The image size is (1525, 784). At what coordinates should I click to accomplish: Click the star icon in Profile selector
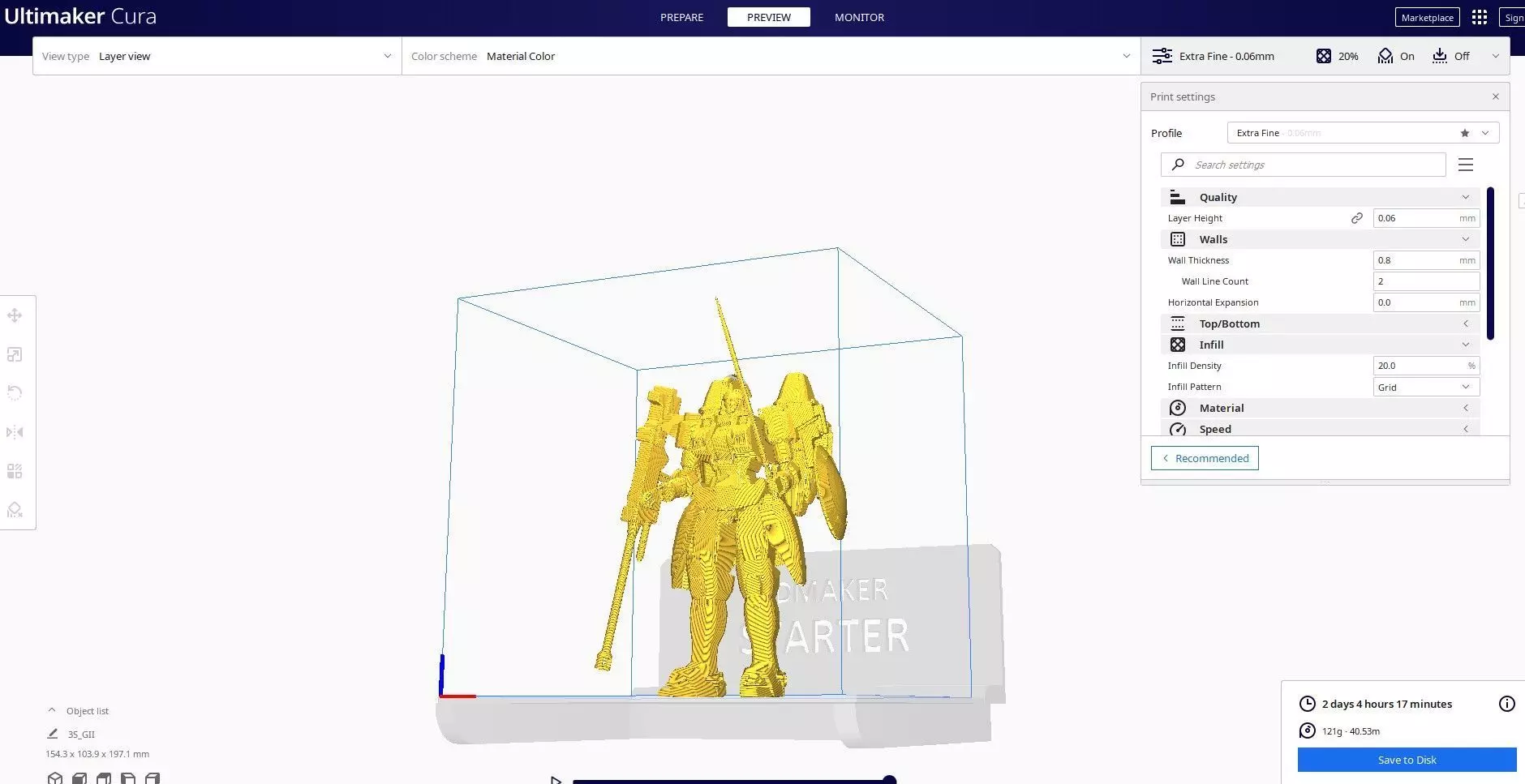click(x=1465, y=133)
